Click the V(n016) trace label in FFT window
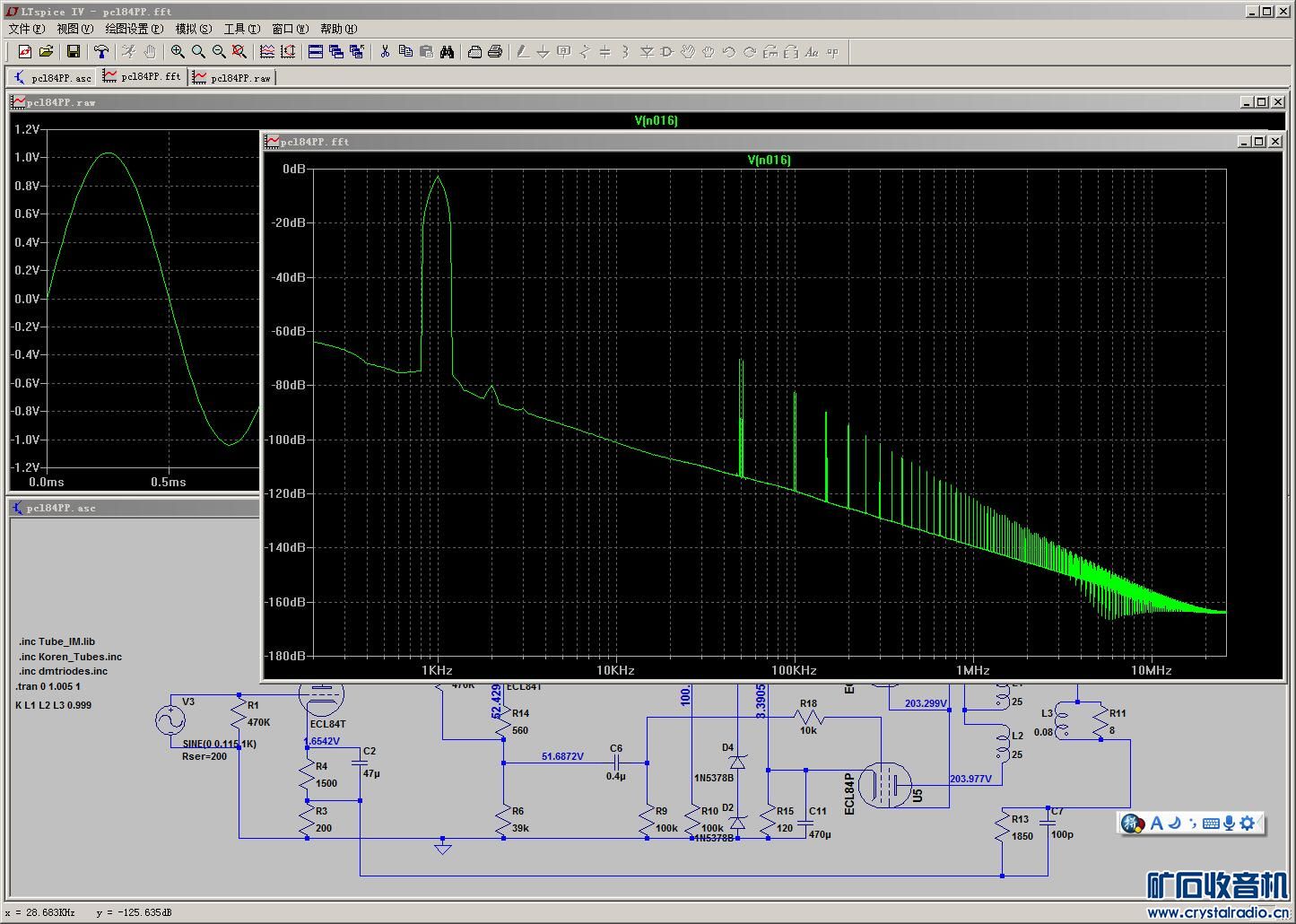Screen dimensions: 1296x924 [x=770, y=160]
